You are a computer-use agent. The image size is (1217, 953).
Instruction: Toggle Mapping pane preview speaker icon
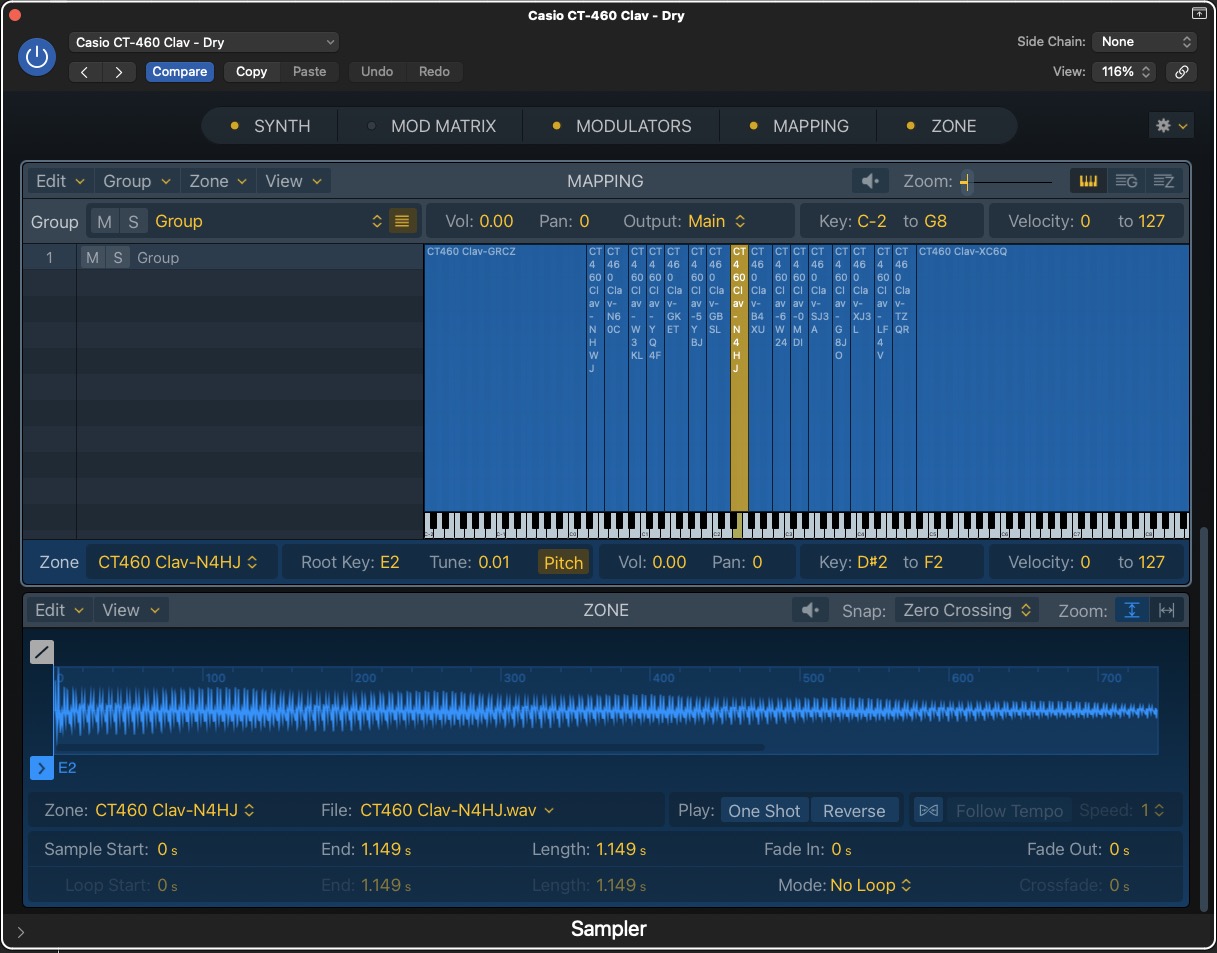click(871, 181)
